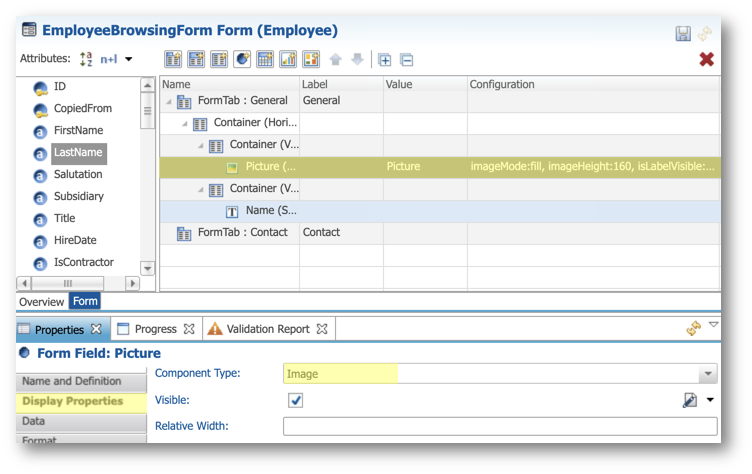The image size is (752, 474).
Task: Select the Name and Definition section
Action: pos(72,381)
